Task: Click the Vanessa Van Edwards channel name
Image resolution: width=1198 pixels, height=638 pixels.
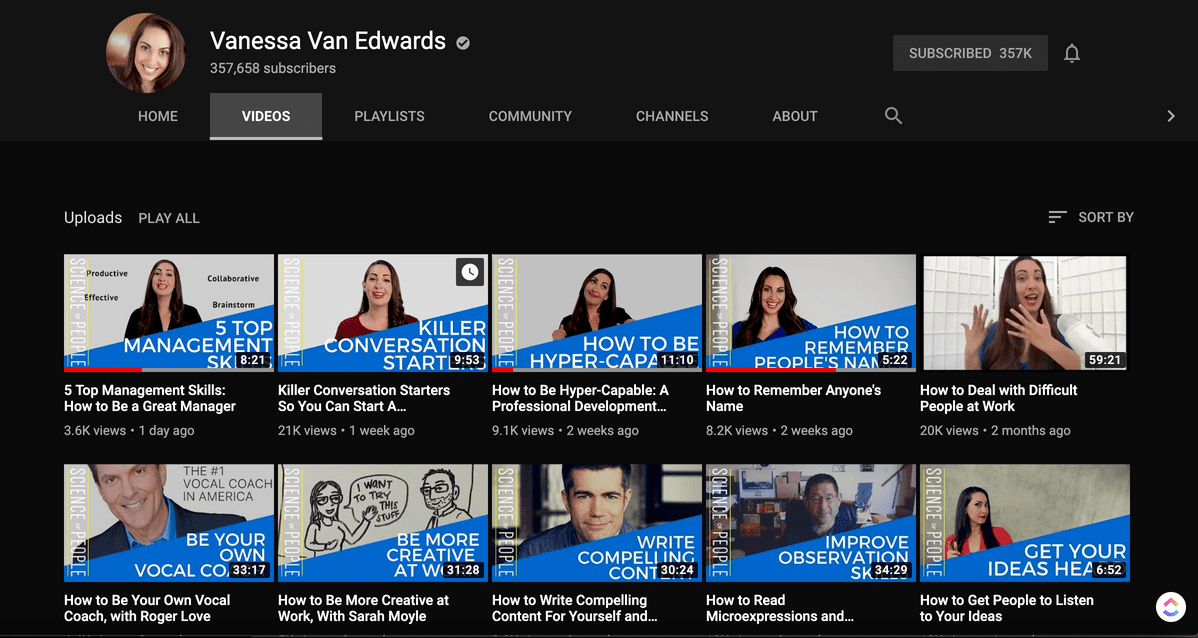Action: pos(328,40)
